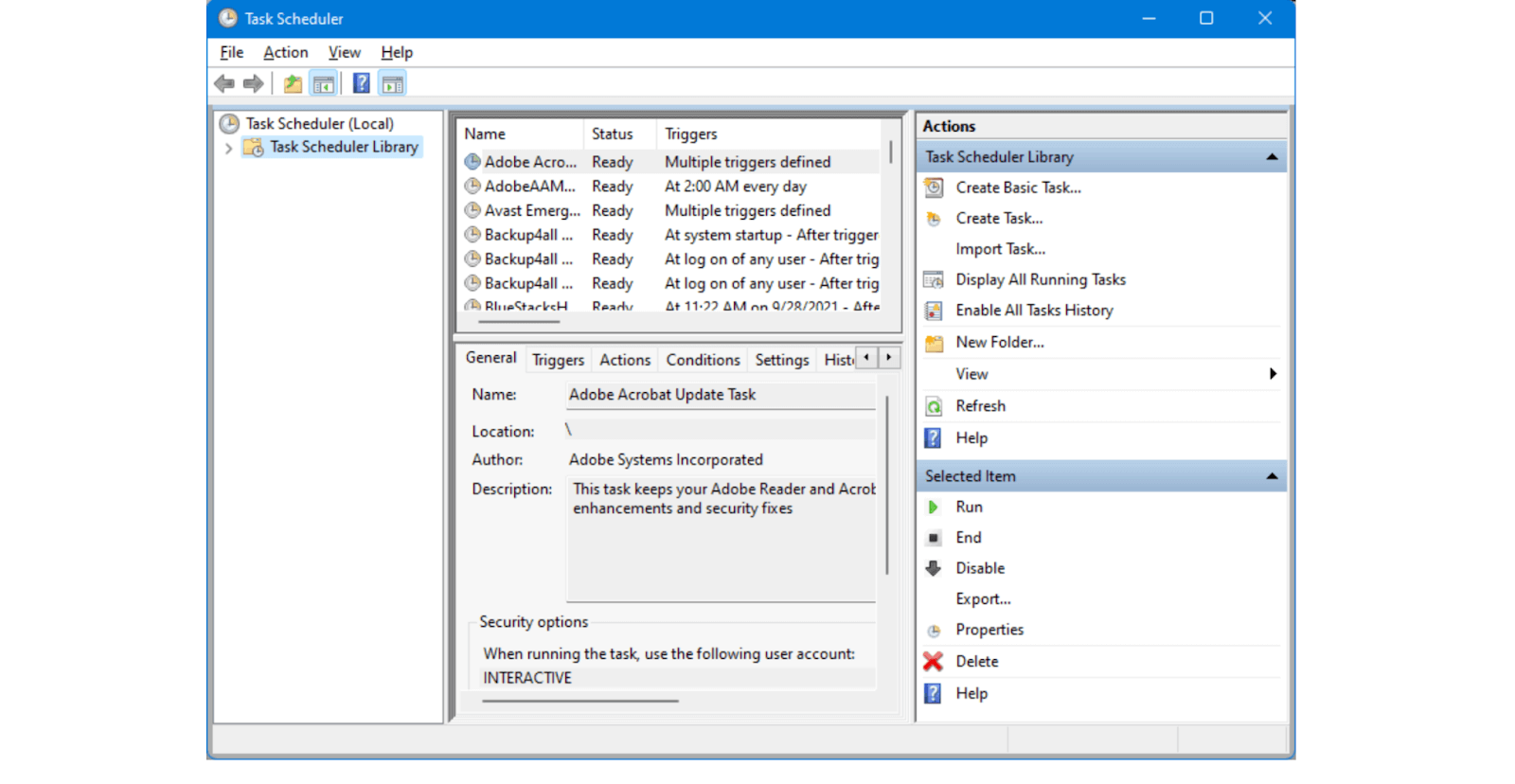Switch to the Conditions tab
The image size is (1515, 784).
[x=703, y=360]
